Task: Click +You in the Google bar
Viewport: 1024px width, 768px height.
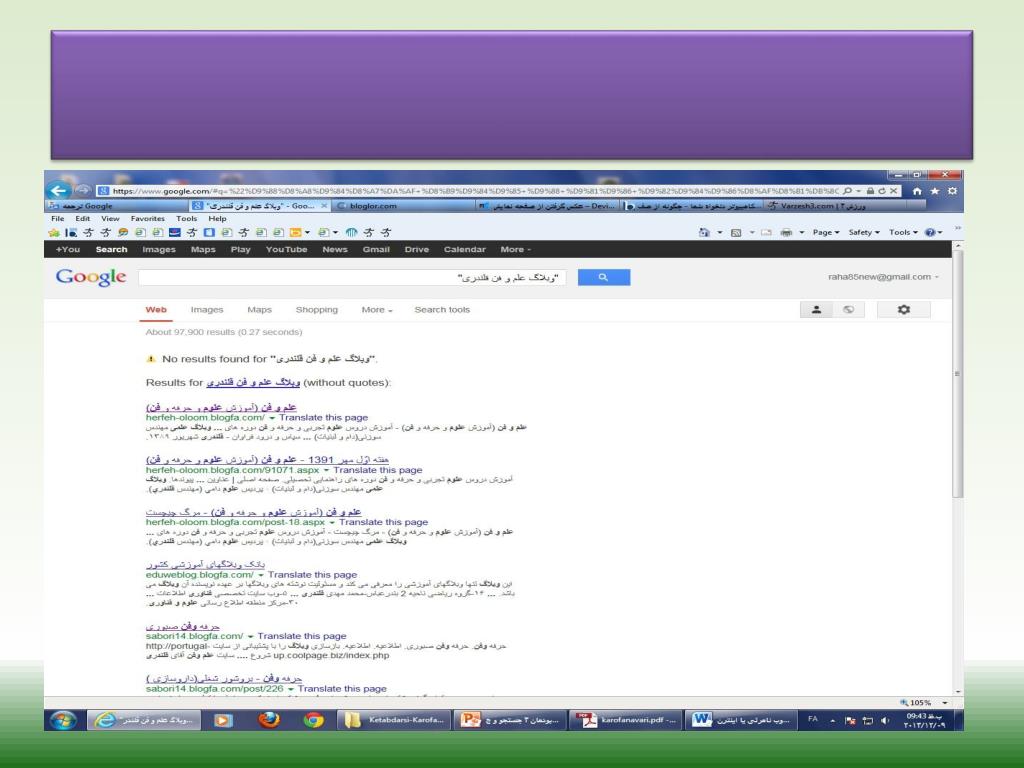Action: 67,249
